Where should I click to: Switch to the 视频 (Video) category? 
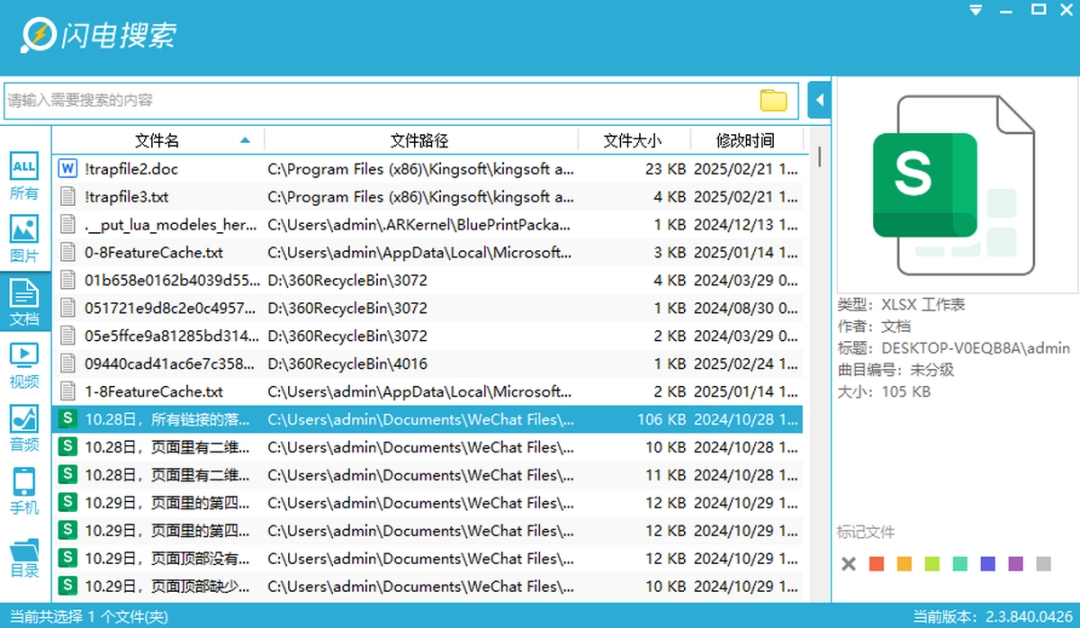tap(24, 364)
